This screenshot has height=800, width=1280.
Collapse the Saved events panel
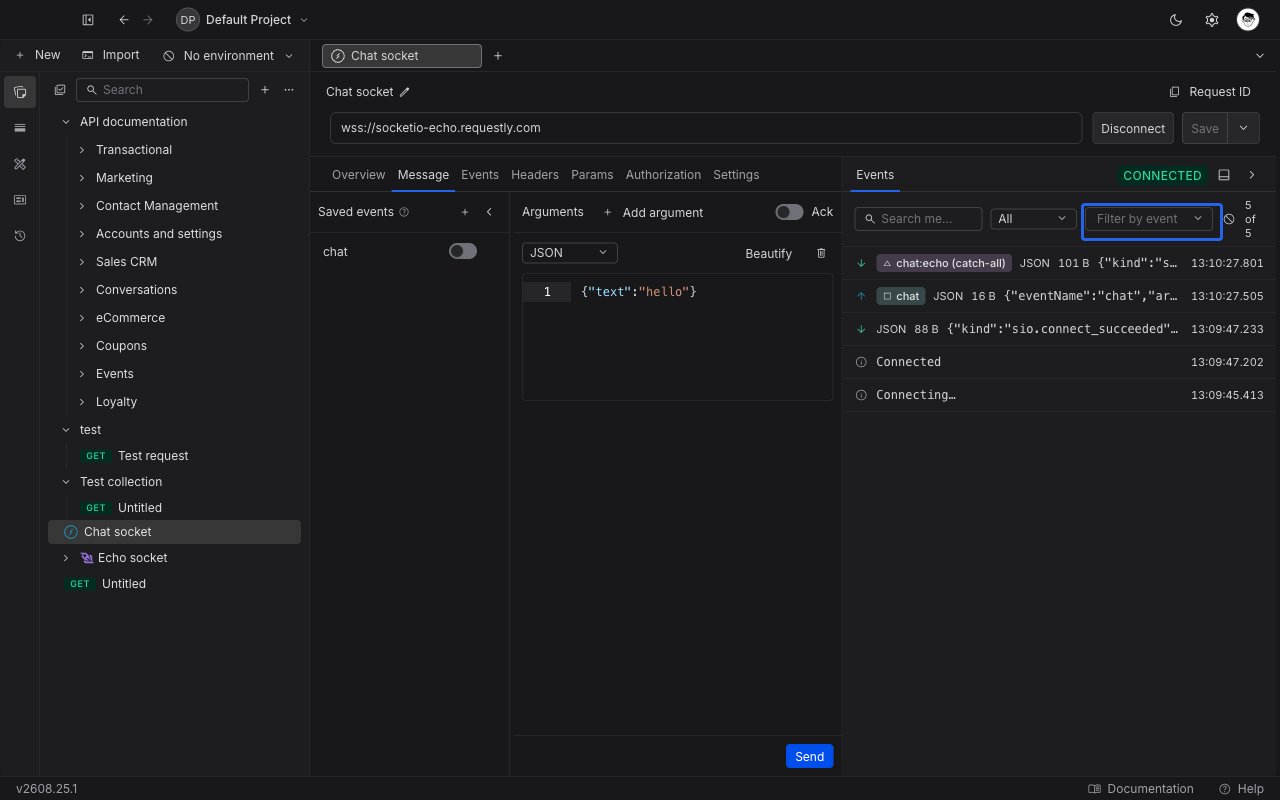click(x=489, y=212)
